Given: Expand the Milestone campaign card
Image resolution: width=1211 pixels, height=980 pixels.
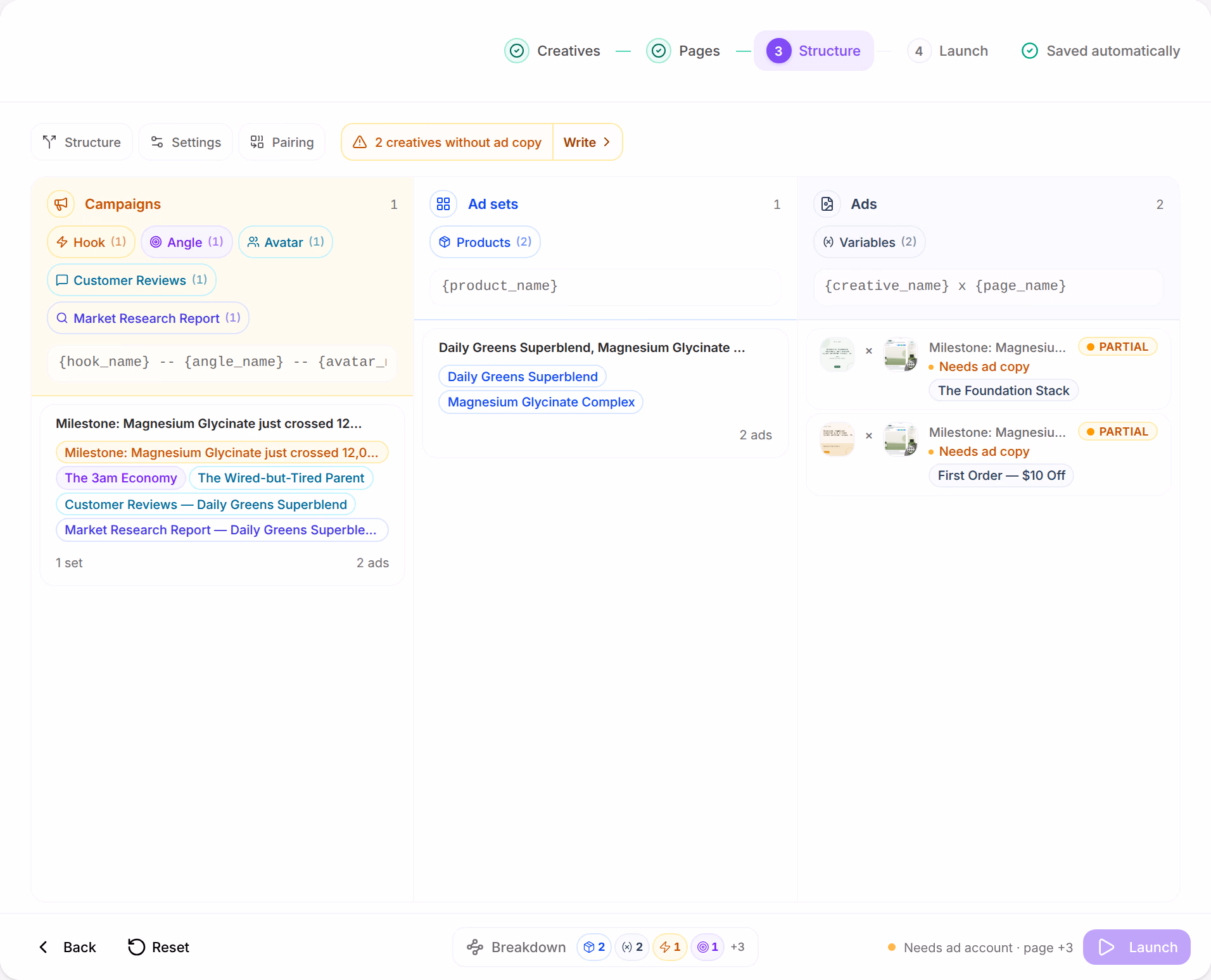Looking at the screenshot, I should [x=222, y=494].
